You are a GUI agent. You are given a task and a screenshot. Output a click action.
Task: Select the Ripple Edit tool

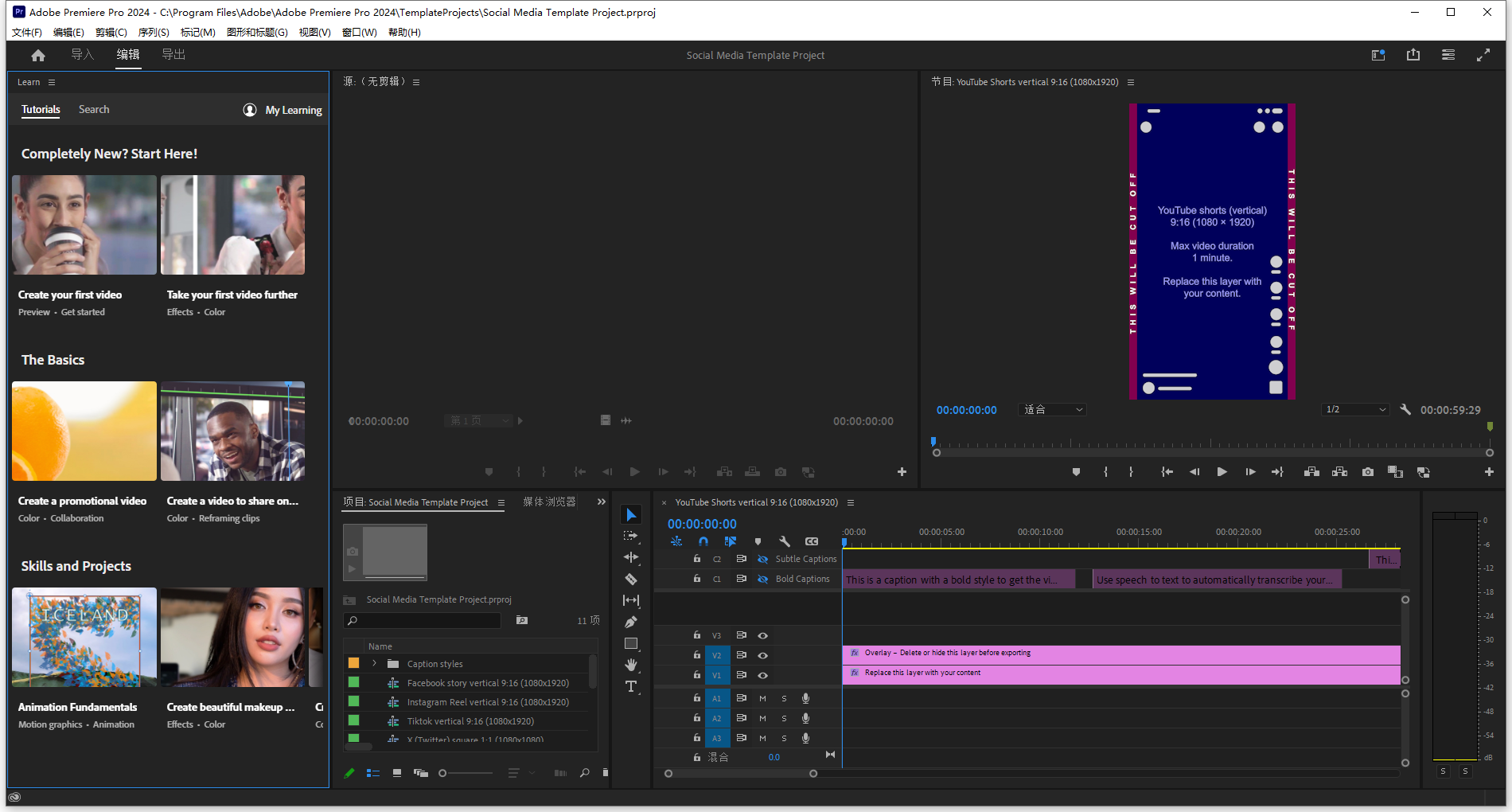(x=631, y=557)
